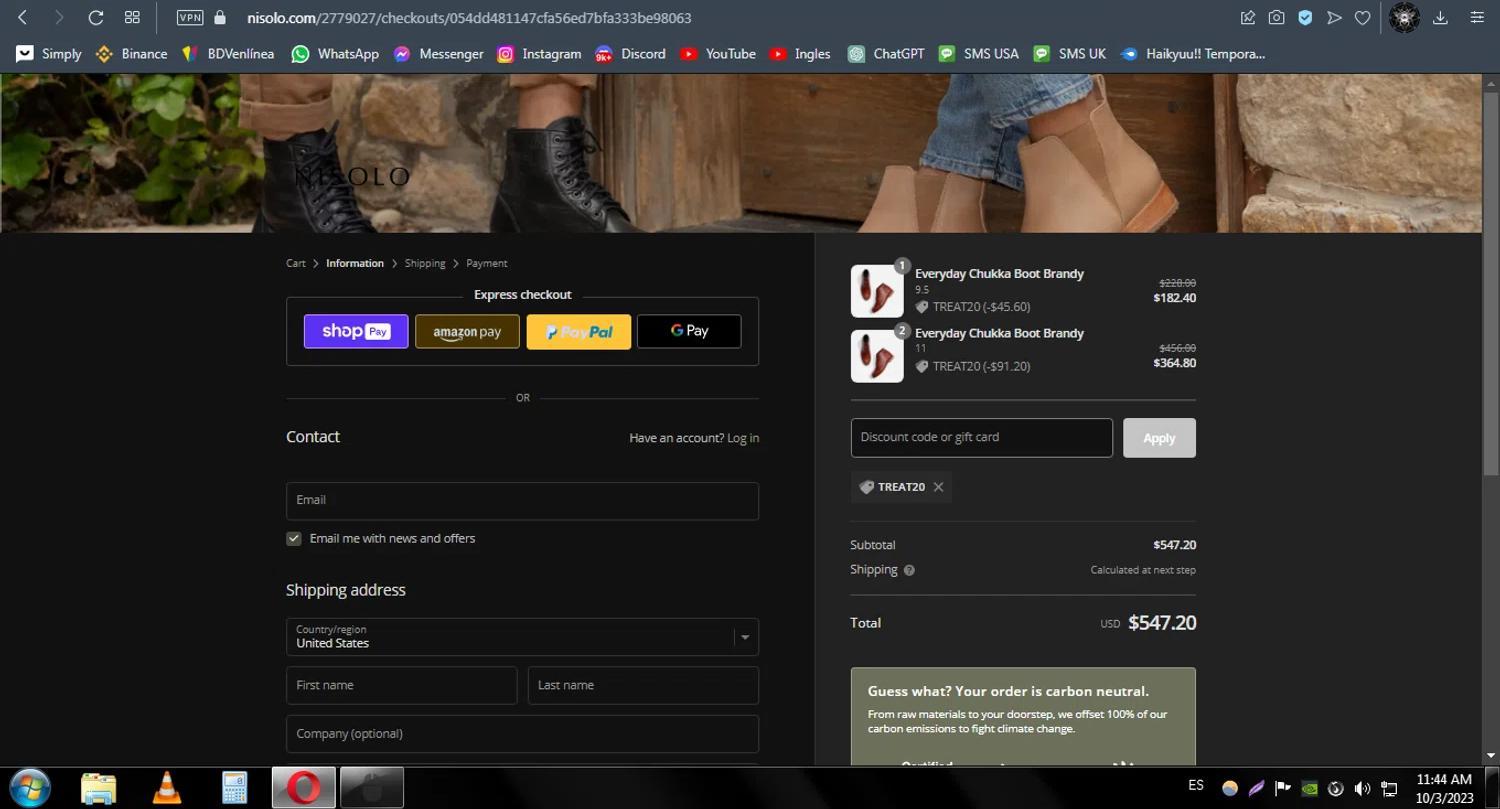Open the Calculator from the taskbar
This screenshot has width=1500, height=809.
click(x=235, y=788)
